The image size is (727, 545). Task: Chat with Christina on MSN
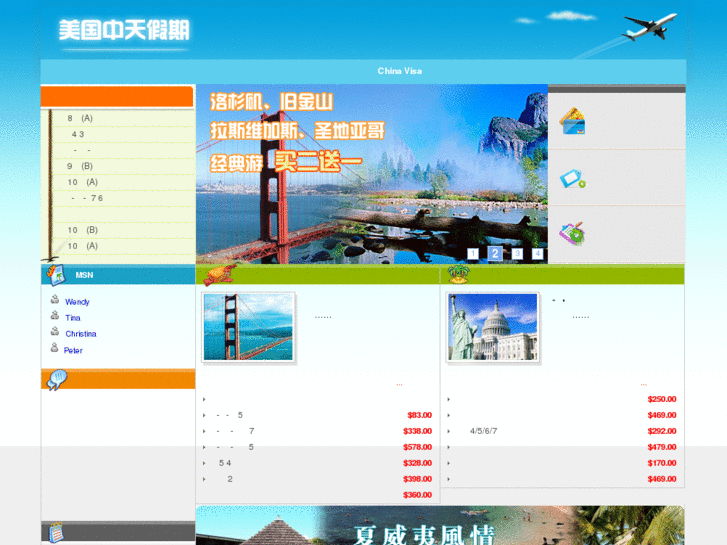click(x=81, y=334)
